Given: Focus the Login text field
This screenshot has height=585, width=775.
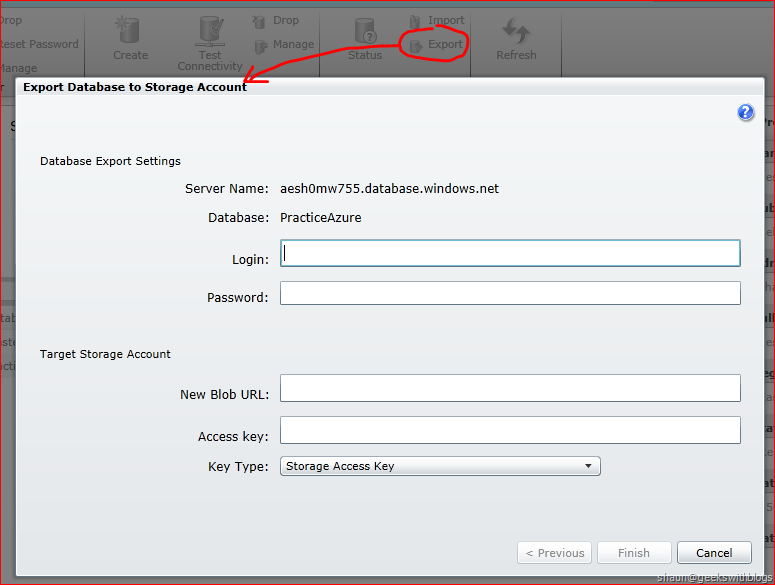Looking at the screenshot, I should click(510, 253).
